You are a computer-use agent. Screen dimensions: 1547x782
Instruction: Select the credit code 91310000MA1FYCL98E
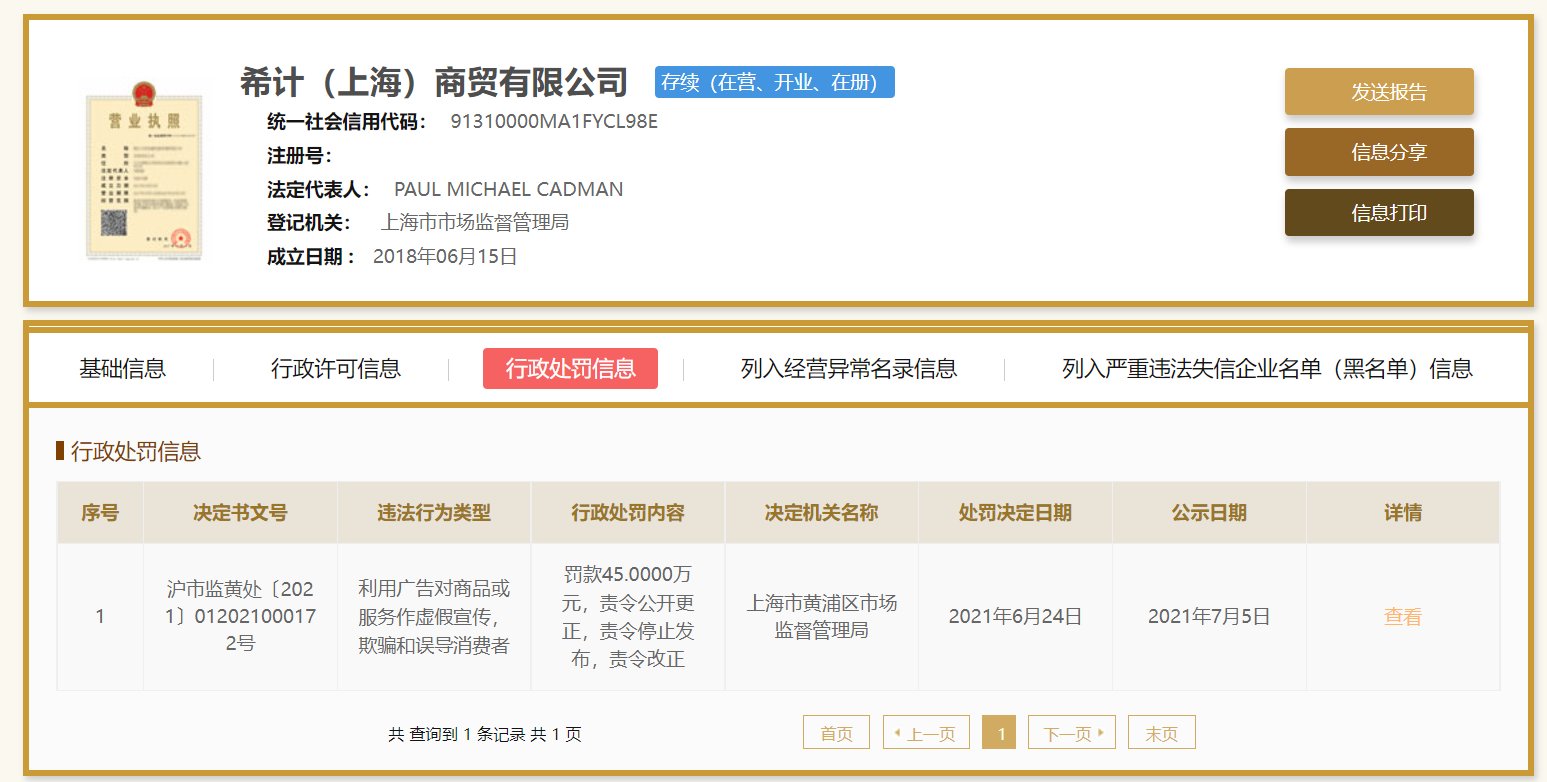tap(554, 122)
